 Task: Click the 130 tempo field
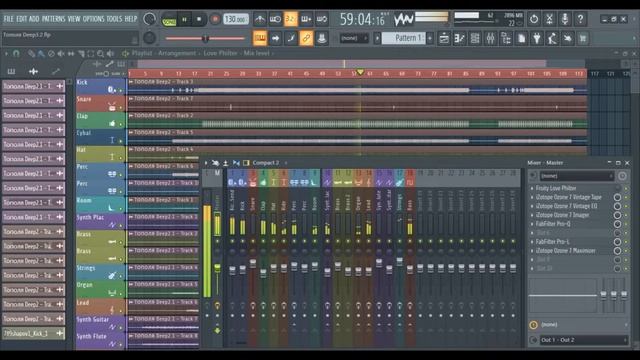236,19
